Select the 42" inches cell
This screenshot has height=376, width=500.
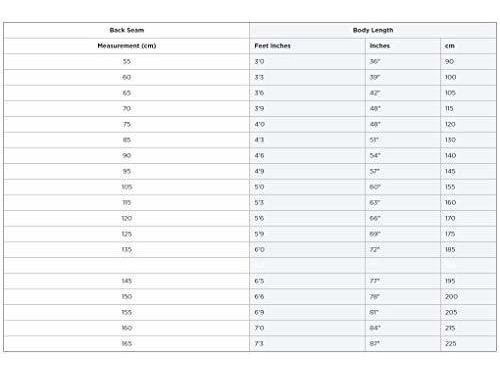coord(403,93)
